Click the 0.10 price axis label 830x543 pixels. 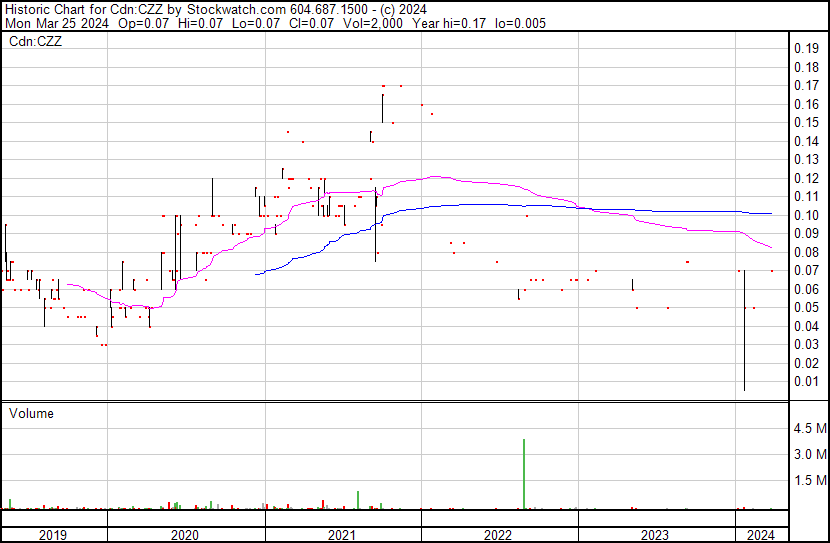point(805,215)
